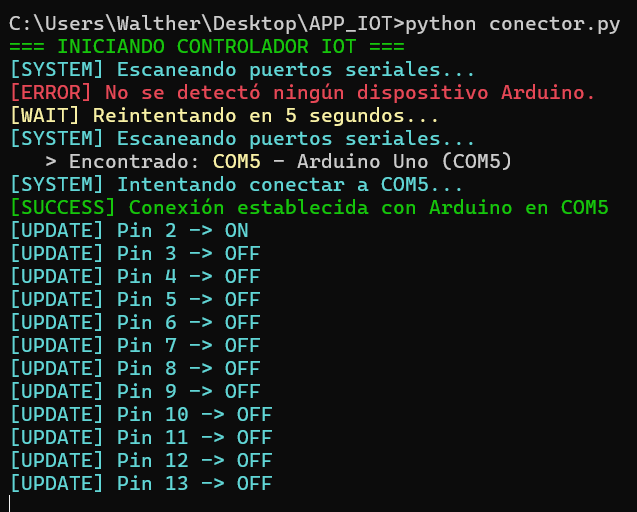Click the Pin 6 OFF update line
Viewport: 637px width, 512px height.
[x=135, y=323]
